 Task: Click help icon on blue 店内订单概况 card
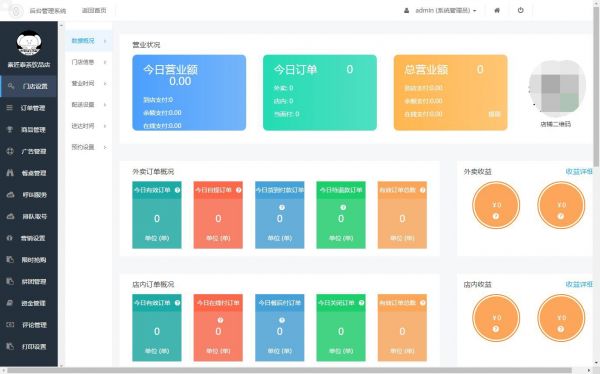click(282, 320)
